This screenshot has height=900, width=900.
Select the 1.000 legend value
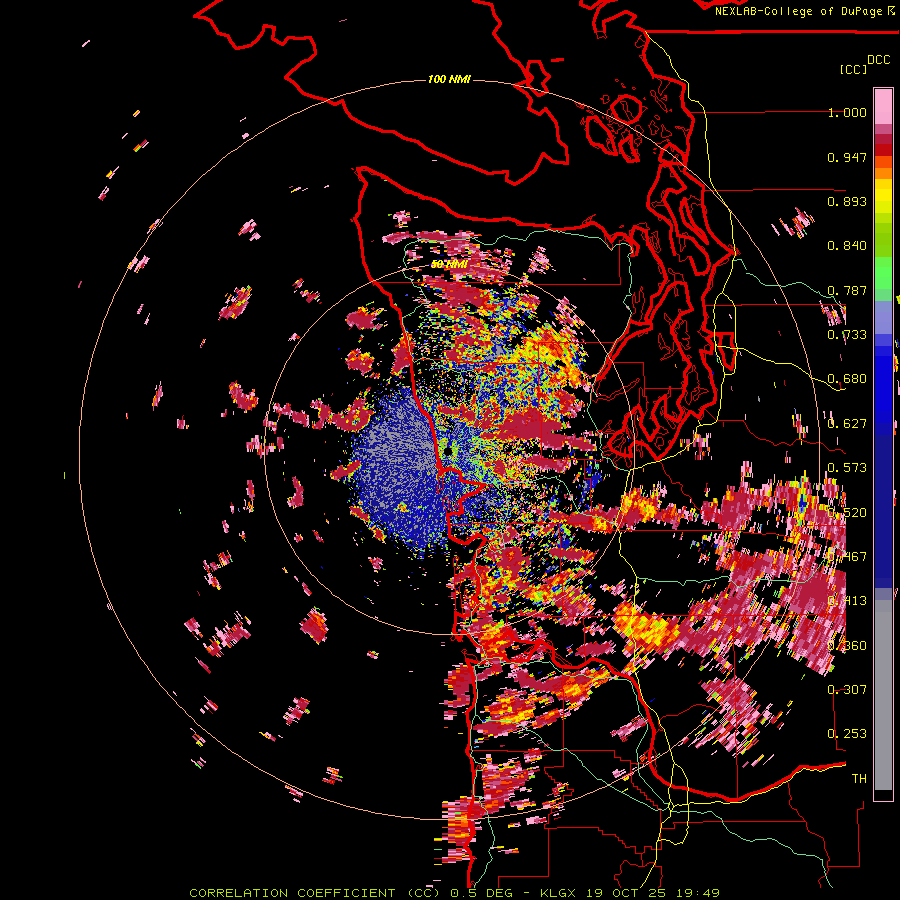[x=847, y=112]
